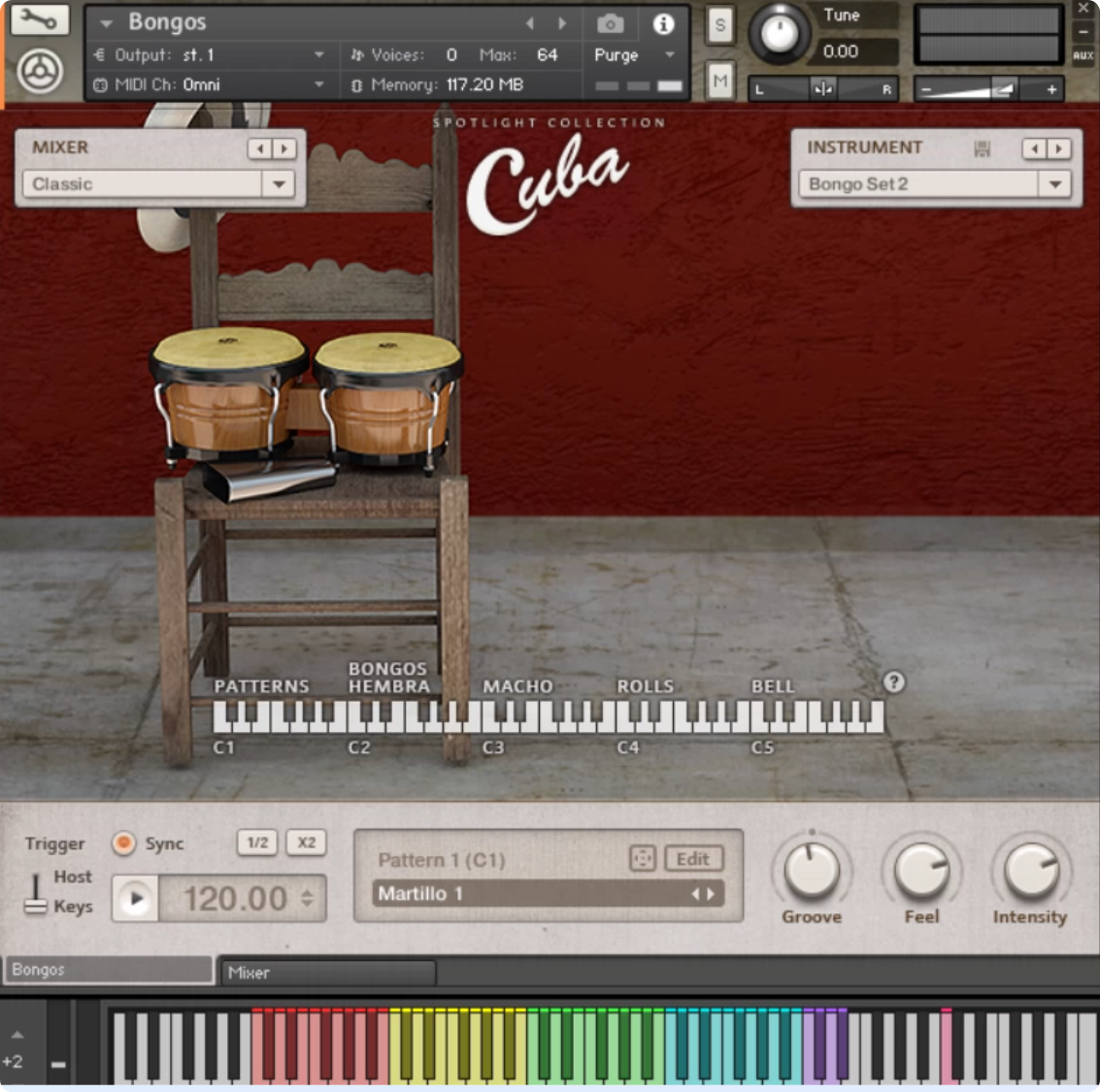Click the pattern drag-to-host icon

(x=642, y=858)
